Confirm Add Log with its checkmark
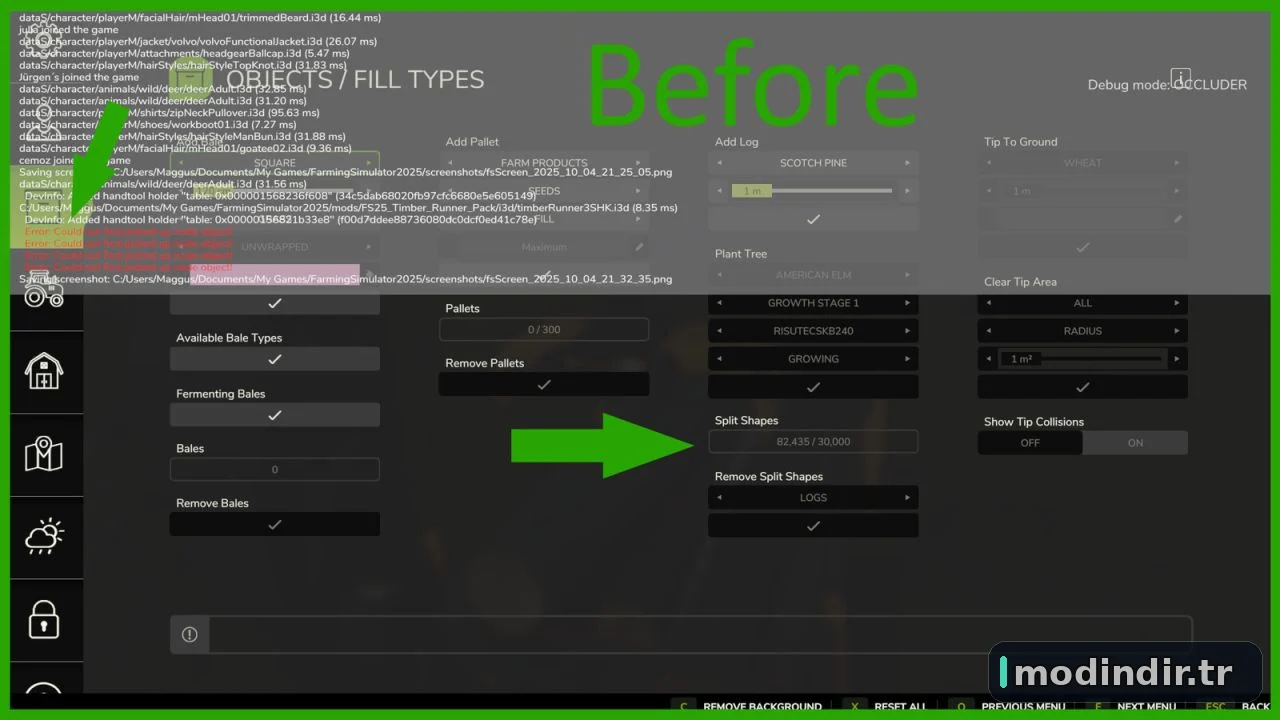 [813, 219]
